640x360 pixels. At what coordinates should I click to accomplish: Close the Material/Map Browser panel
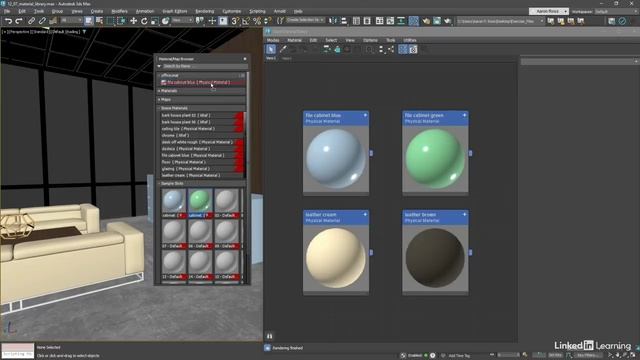click(245, 59)
